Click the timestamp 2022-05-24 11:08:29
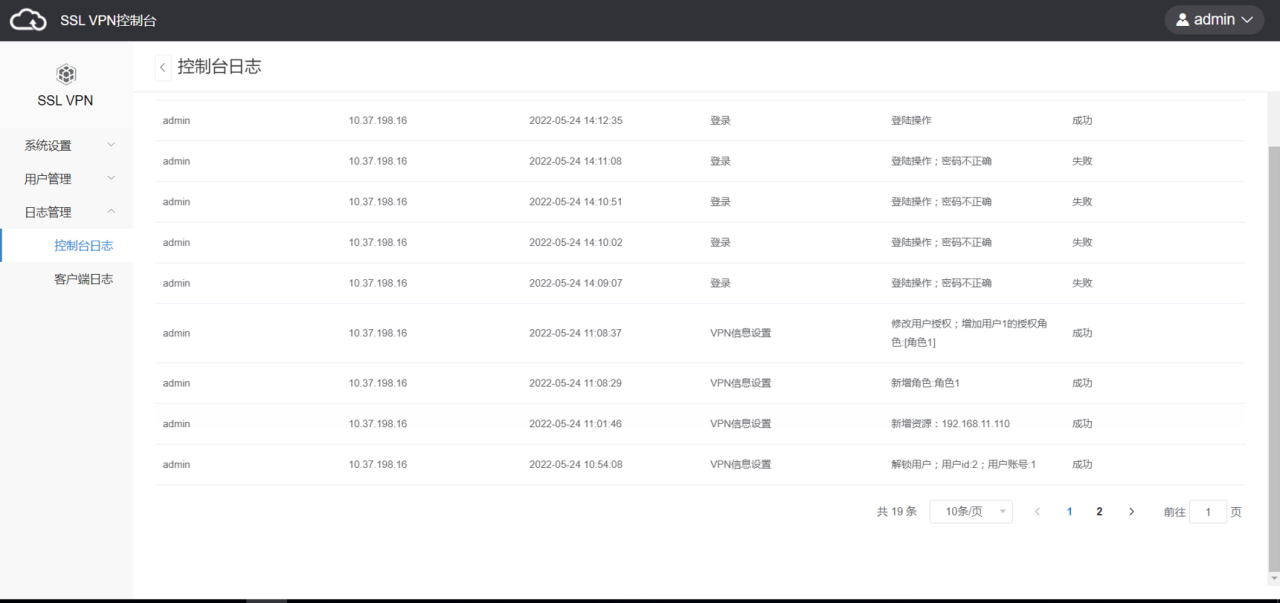This screenshot has width=1280, height=603. click(x=576, y=383)
